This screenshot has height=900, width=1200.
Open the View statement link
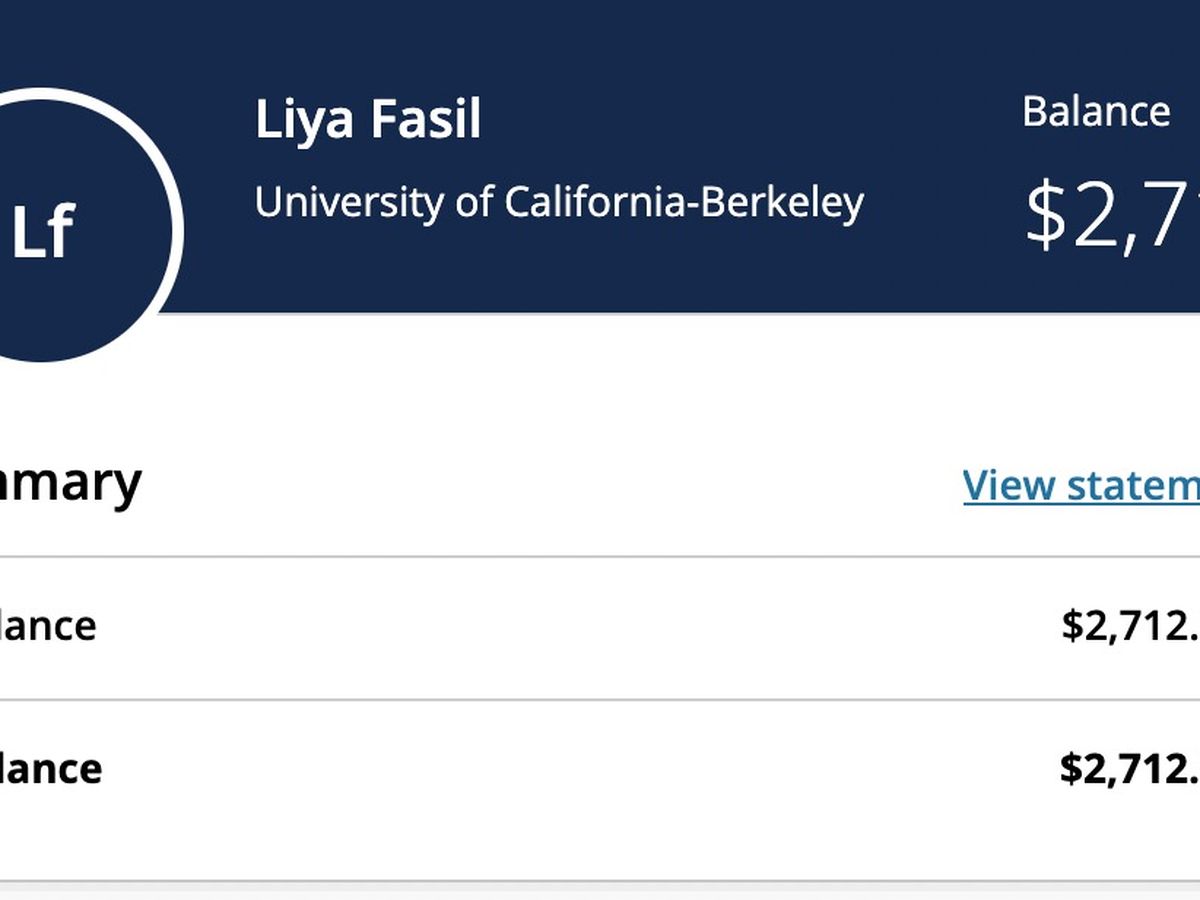1080,485
